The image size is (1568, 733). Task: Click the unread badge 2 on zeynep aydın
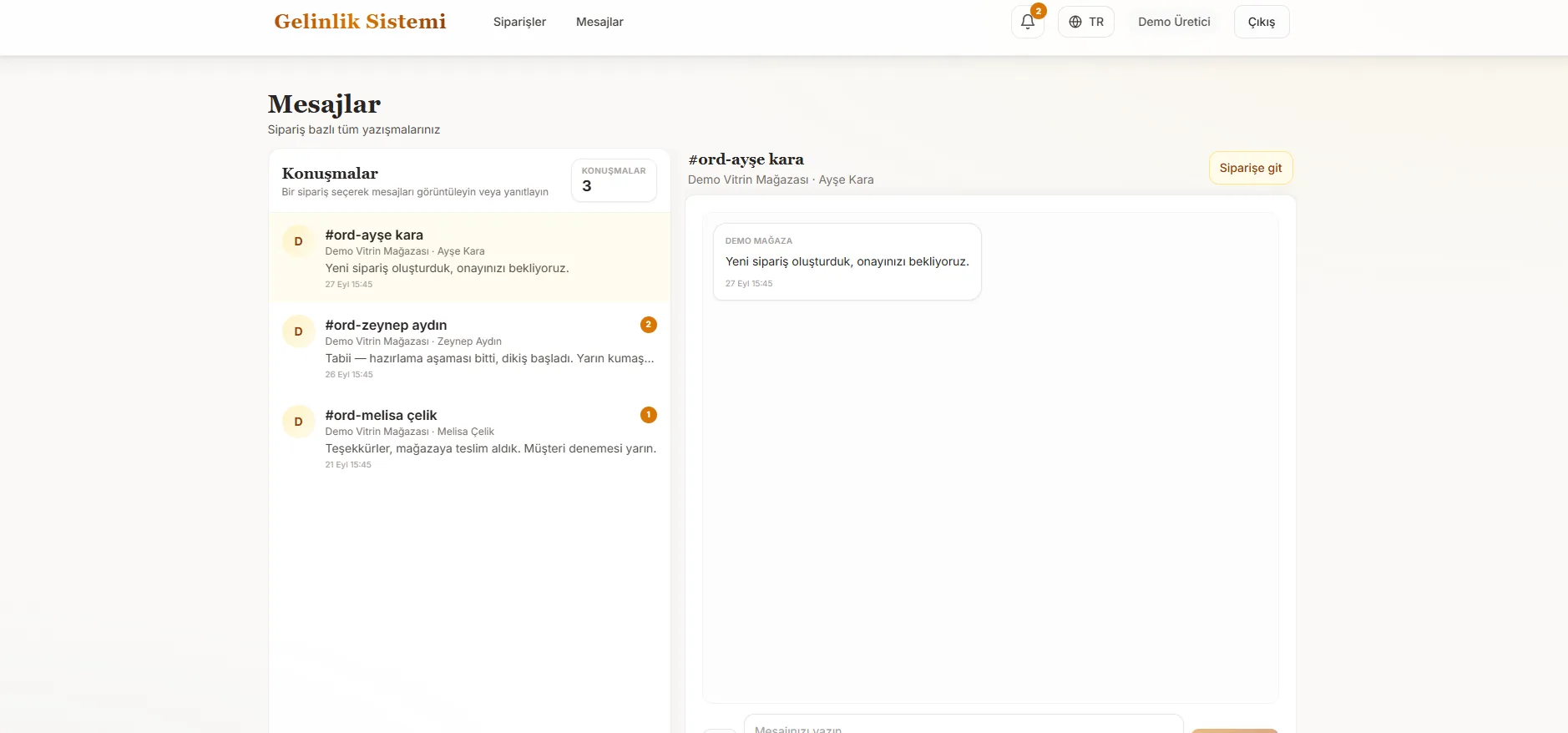point(648,325)
